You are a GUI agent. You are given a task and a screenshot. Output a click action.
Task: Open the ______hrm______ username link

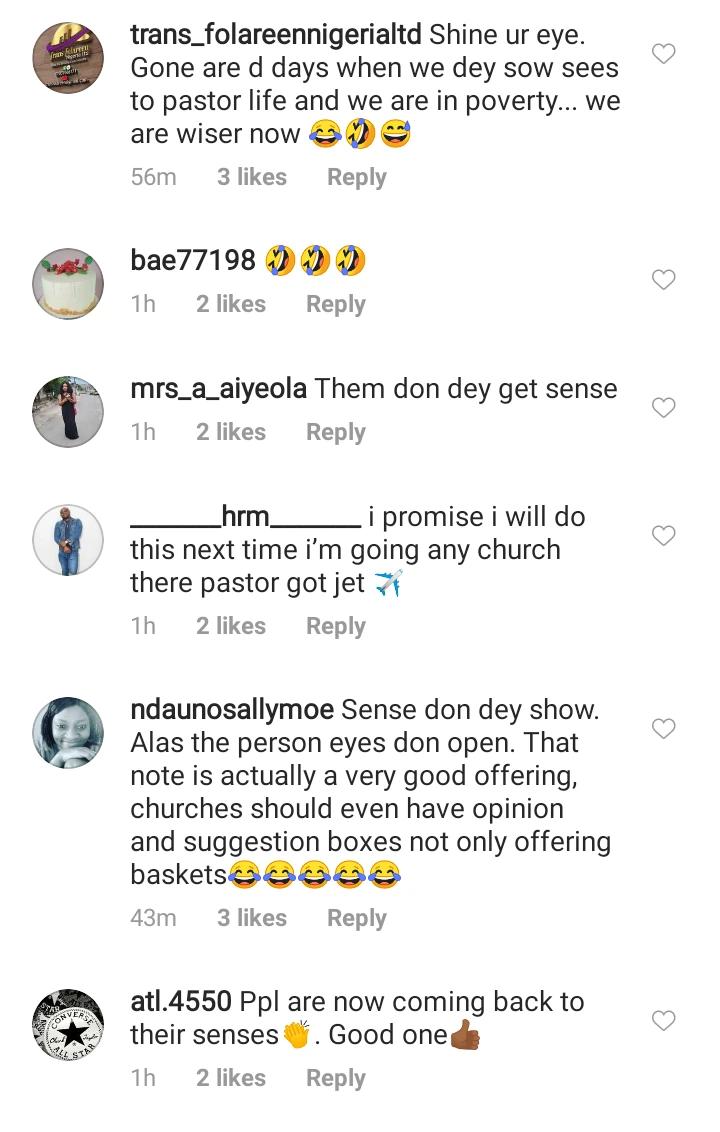coord(245,517)
